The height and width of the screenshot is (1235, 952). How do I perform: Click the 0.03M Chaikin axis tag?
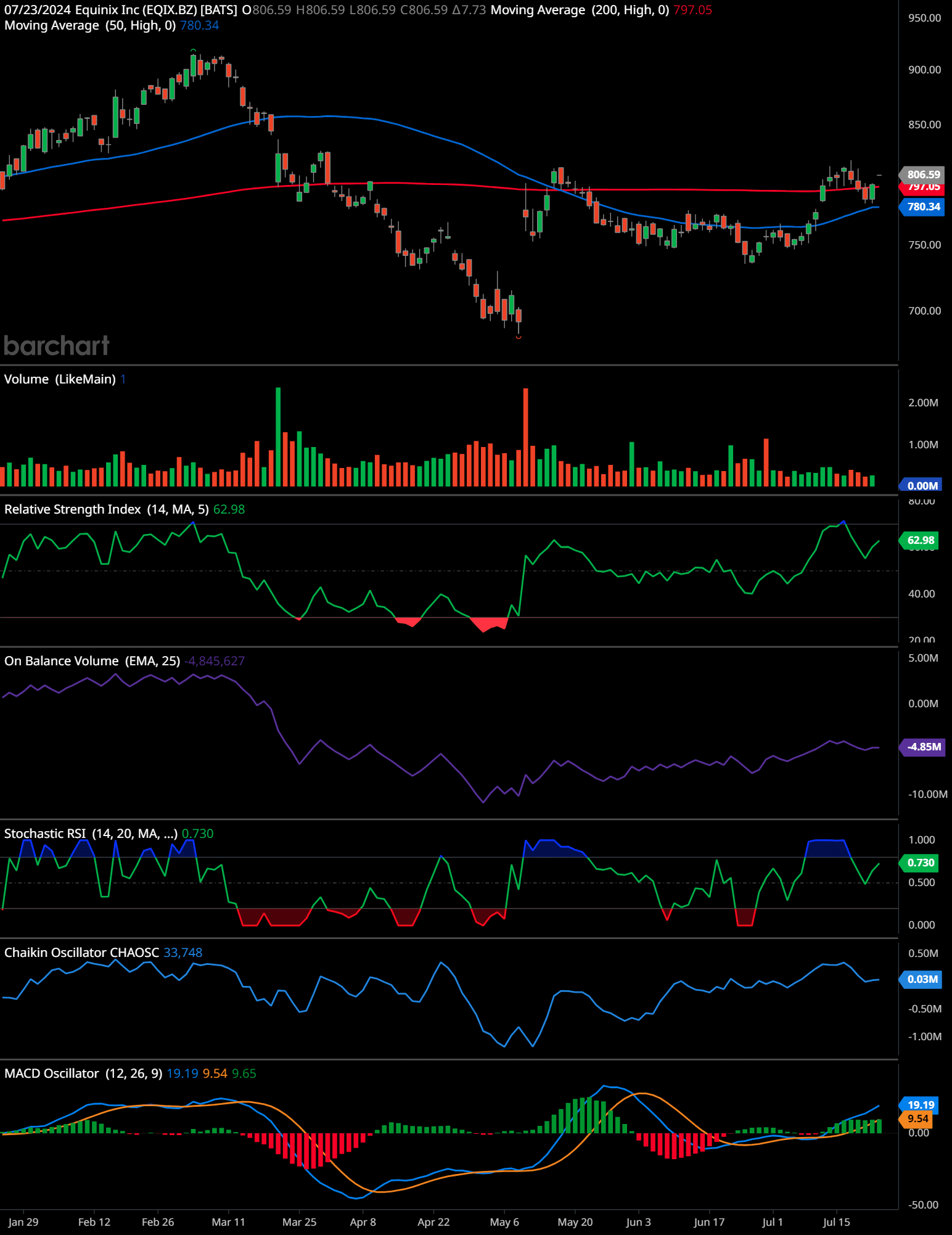click(x=921, y=979)
